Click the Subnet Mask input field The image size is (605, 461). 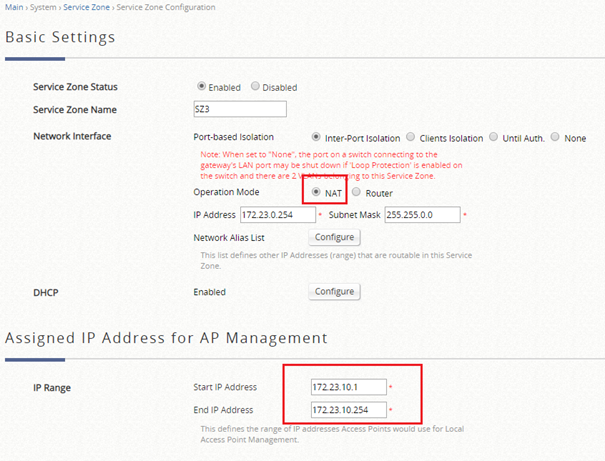tap(420, 215)
